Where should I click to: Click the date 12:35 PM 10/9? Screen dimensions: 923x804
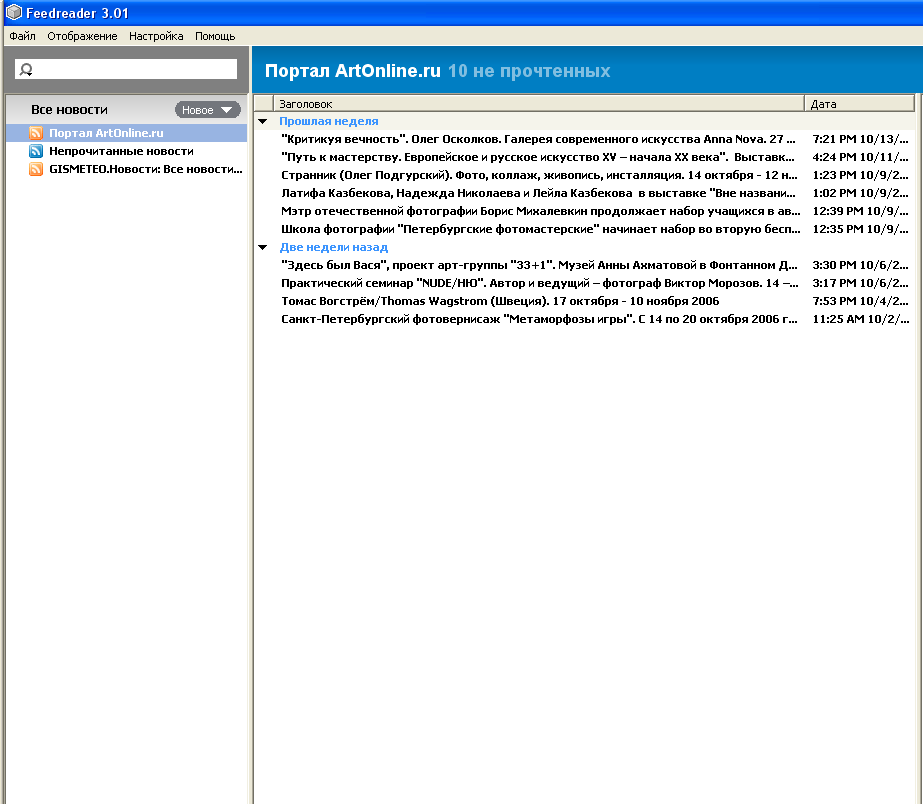[861, 229]
